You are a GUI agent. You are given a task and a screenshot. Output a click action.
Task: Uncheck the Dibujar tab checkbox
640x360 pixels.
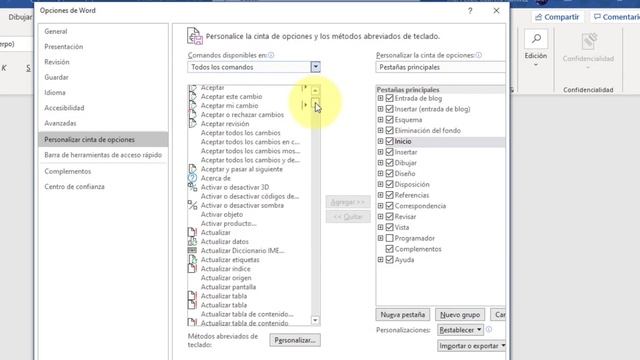[x=389, y=162]
